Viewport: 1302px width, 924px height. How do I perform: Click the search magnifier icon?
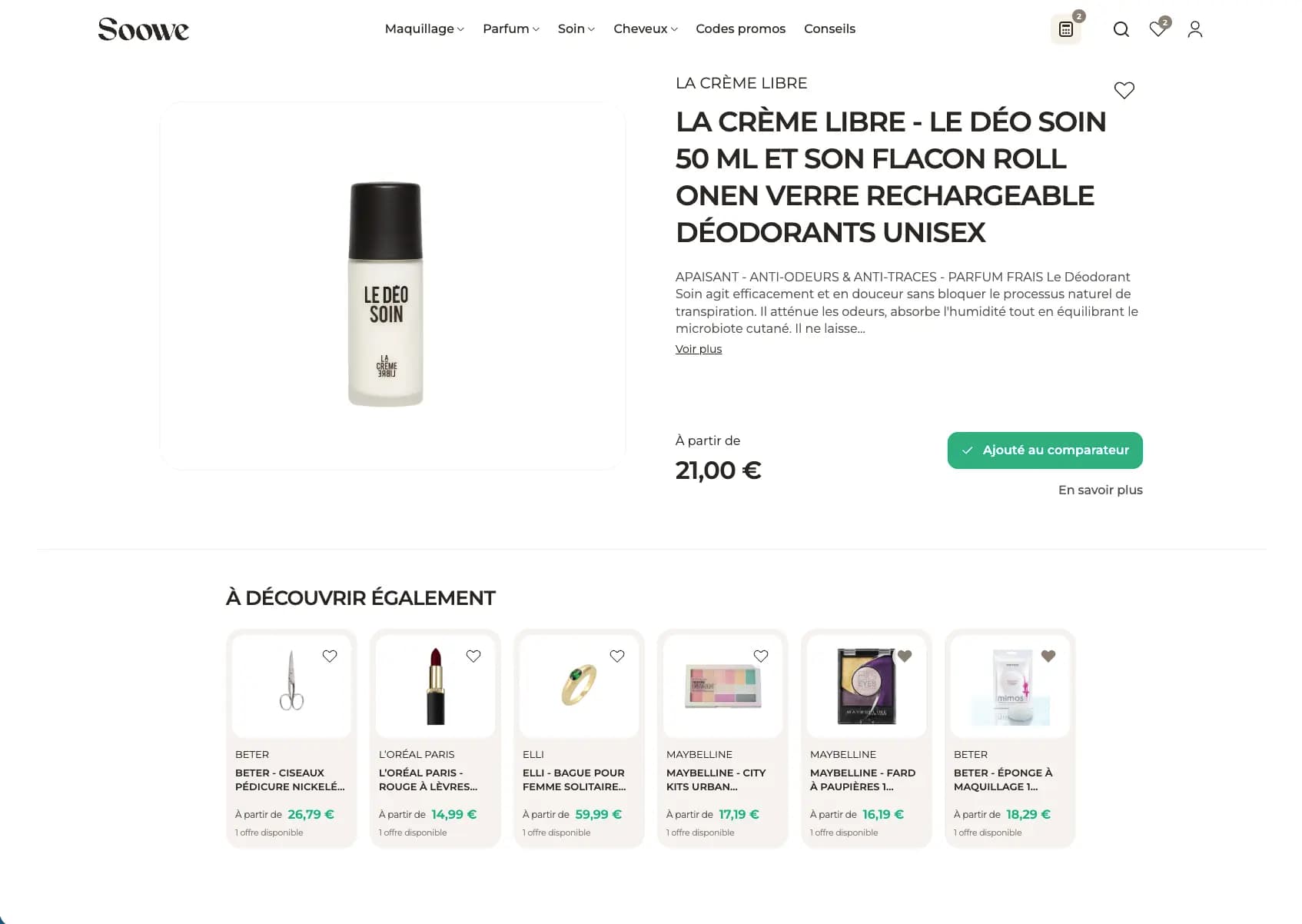point(1121,29)
